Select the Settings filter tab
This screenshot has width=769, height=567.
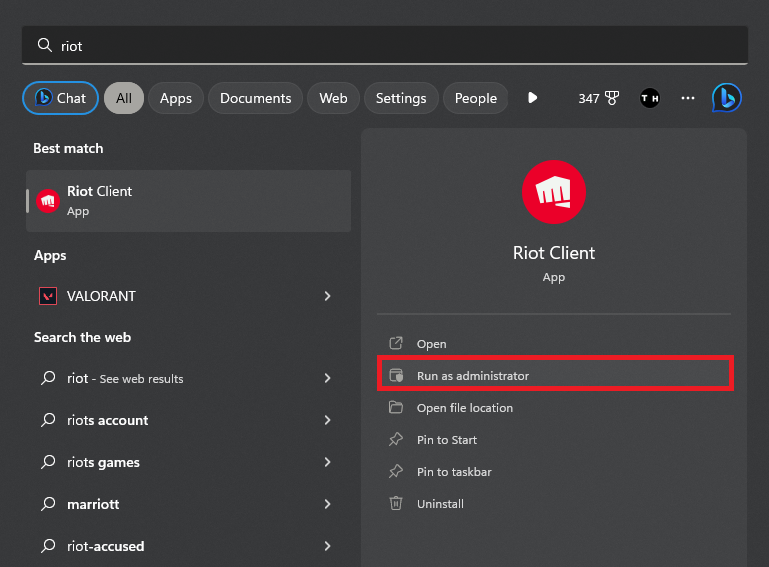401,98
